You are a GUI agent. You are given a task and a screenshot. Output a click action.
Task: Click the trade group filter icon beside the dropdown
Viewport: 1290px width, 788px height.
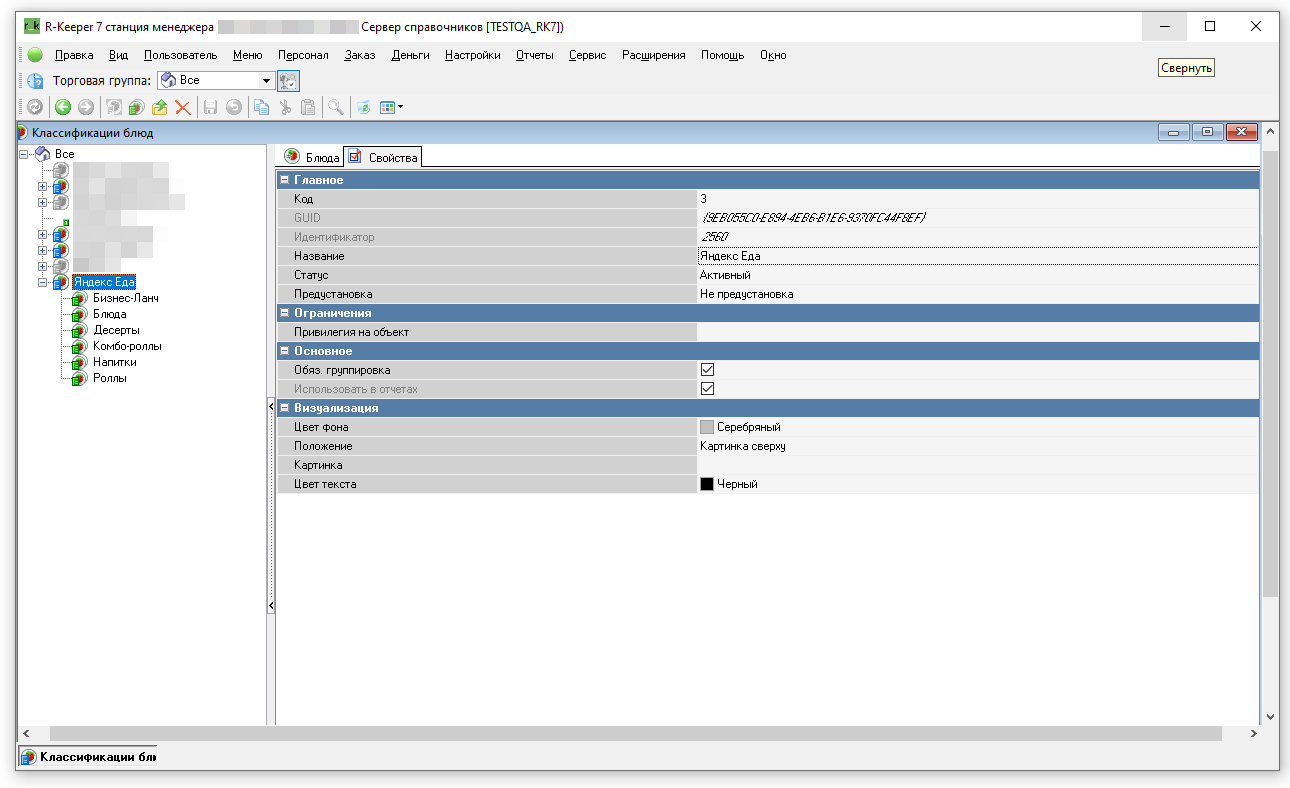click(289, 81)
